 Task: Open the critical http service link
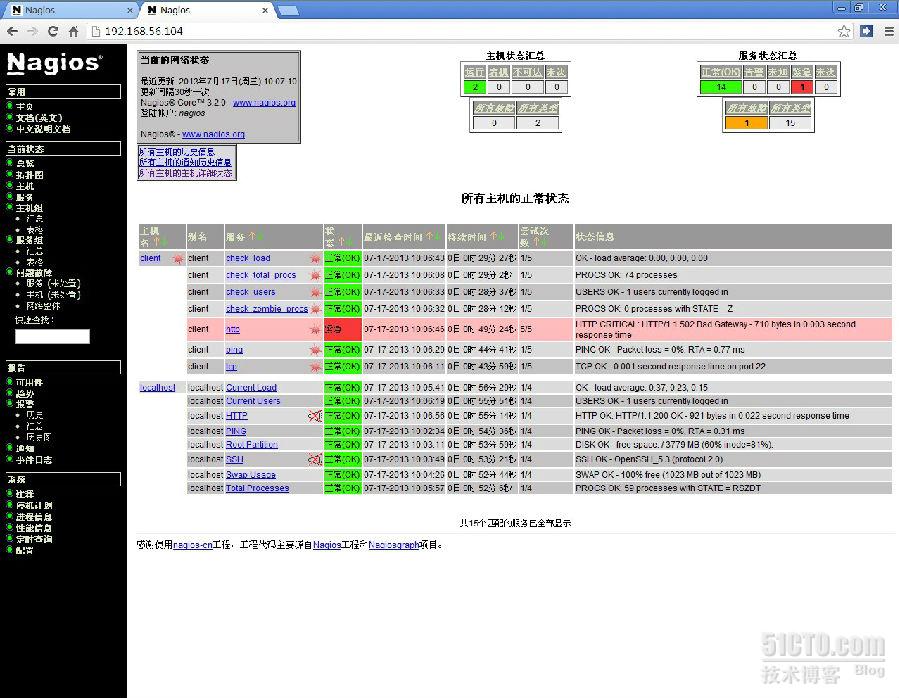pos(233,329)
